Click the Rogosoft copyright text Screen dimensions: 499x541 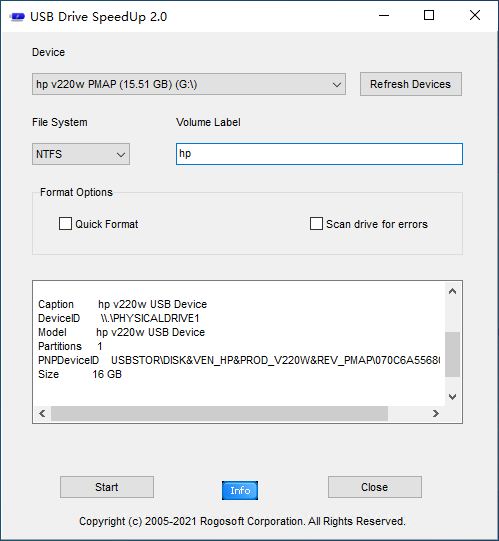242,521
